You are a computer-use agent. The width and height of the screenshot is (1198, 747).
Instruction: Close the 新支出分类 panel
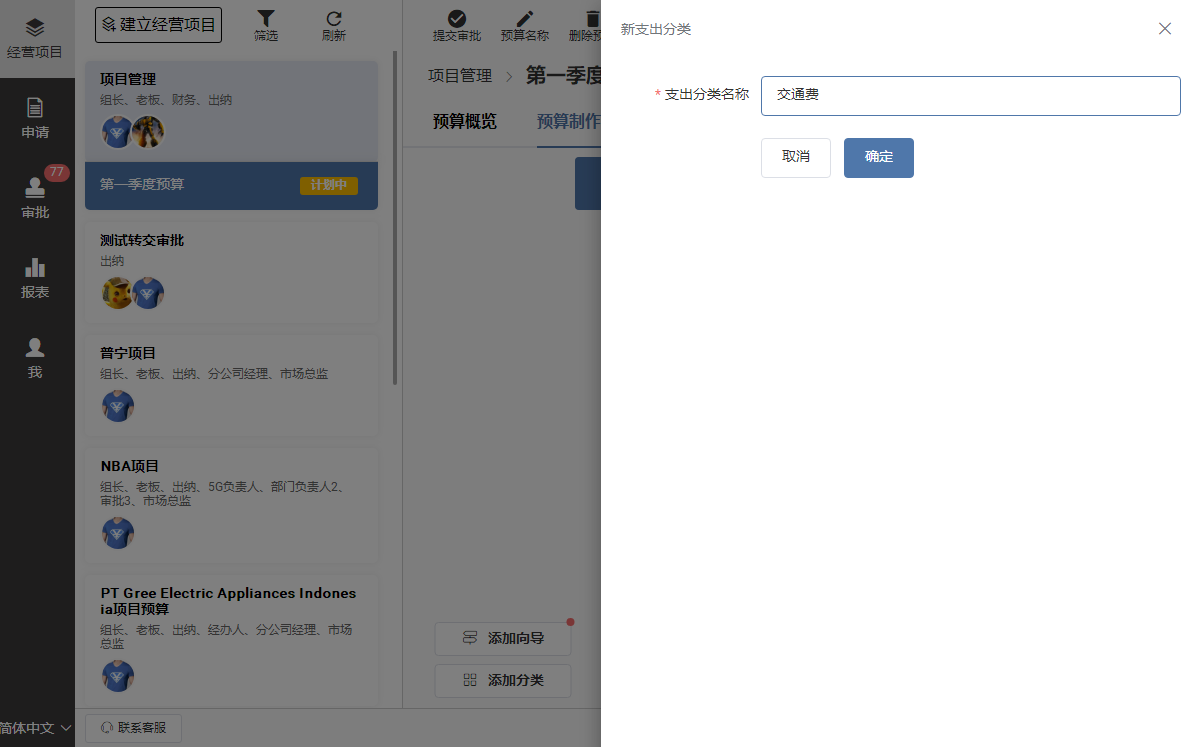pos(1165,29)
